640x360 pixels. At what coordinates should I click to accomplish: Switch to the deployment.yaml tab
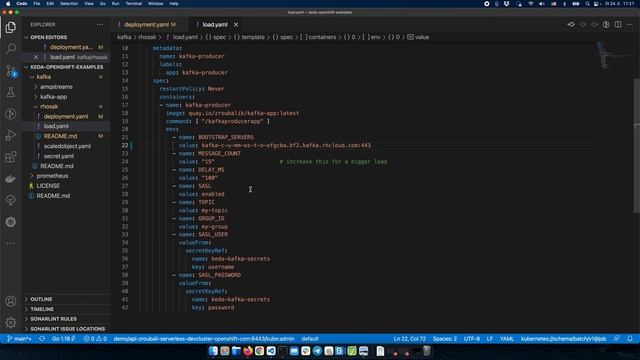point(150,24)
